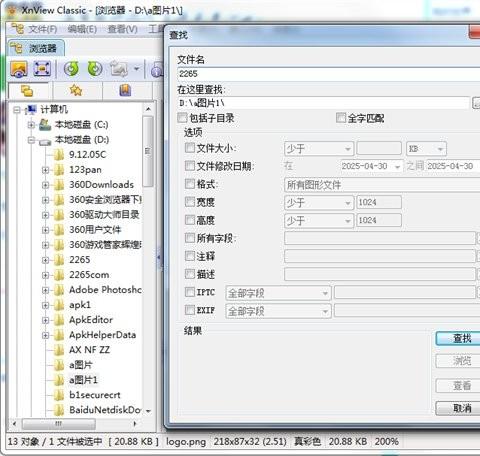Open the KB unit dropdown

(426, 149)
